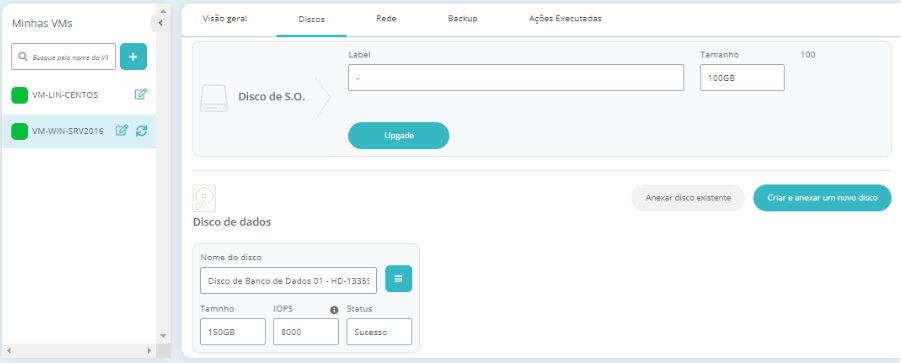The width and height of the screenshot is (901, 363).
Task: Switch to the Visão geral tab
Action: pos(225,18)
